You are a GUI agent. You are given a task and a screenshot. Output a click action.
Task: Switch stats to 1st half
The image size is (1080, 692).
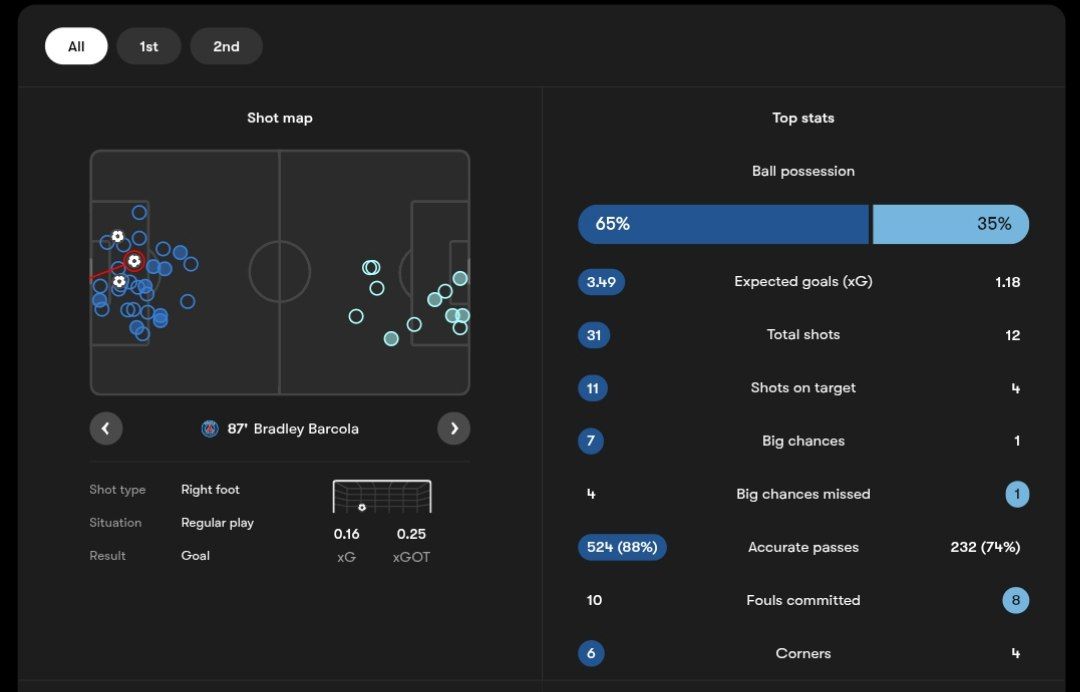point(149,46)
